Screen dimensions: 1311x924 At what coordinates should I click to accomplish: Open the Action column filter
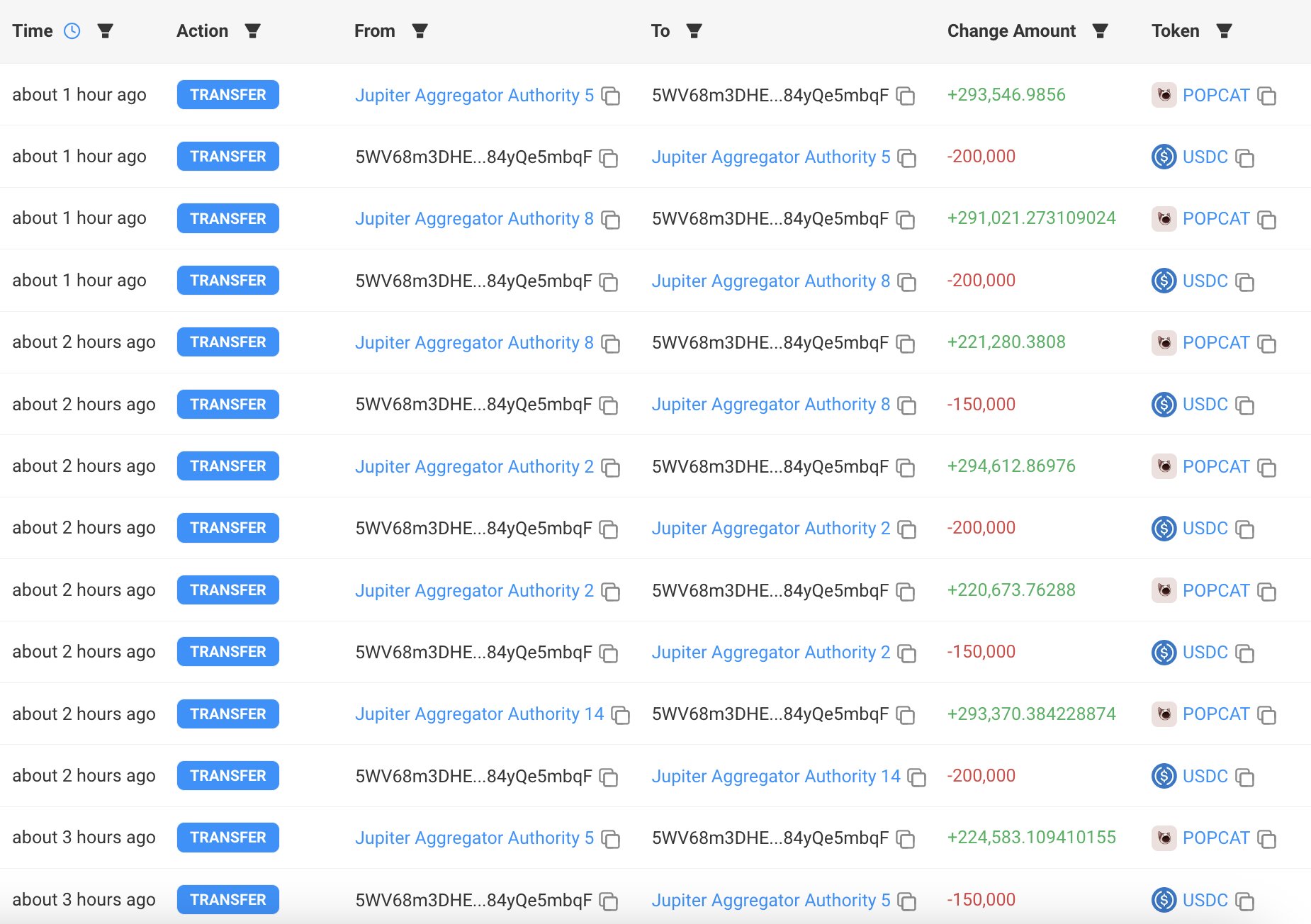(x=252, y=31)
